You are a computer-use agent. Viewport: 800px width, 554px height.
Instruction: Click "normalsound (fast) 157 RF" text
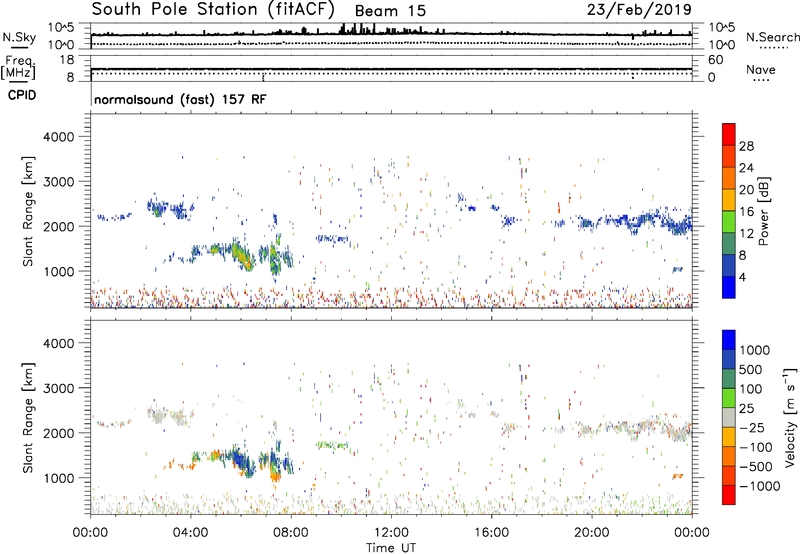coord(180,99)
